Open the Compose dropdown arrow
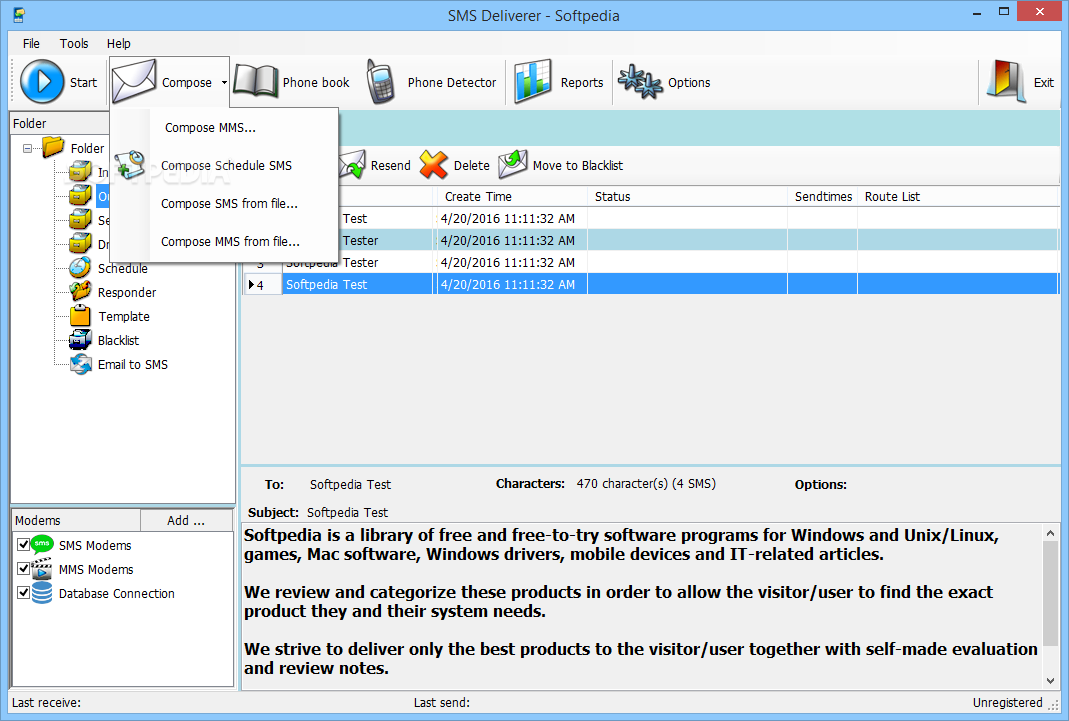This screenshot has width=1069, height=721. 224,82
